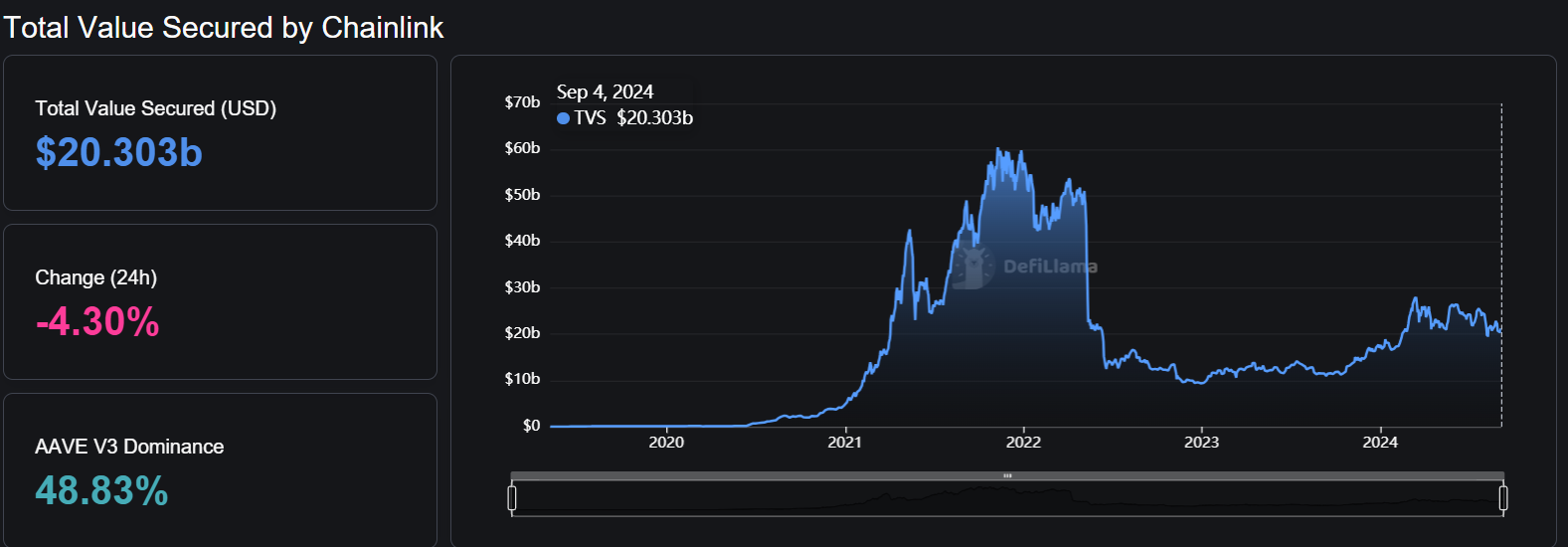Click the $60b y-axis label
The image size is (1568, 547).
point(522,148)
